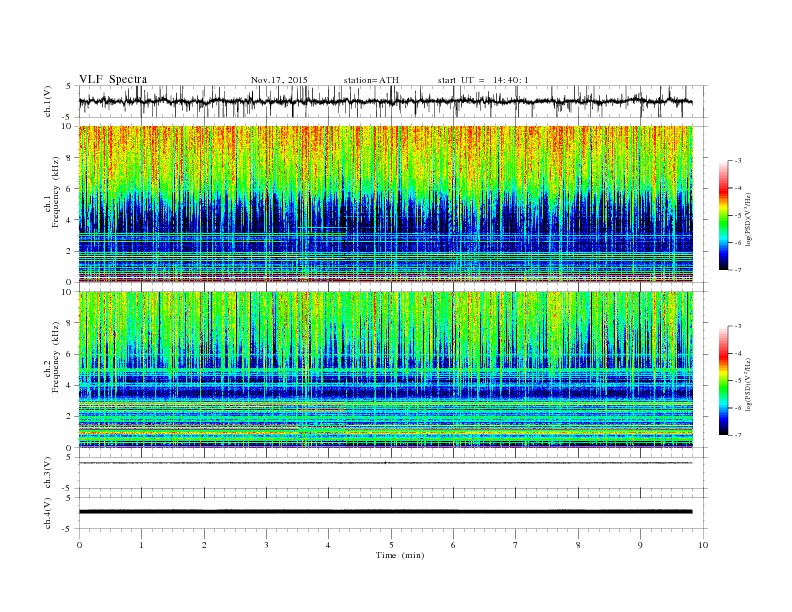Click the 'ch.1(V)' waveform axis label
This screenshot has width=792, height=612.
pos(48,101)
